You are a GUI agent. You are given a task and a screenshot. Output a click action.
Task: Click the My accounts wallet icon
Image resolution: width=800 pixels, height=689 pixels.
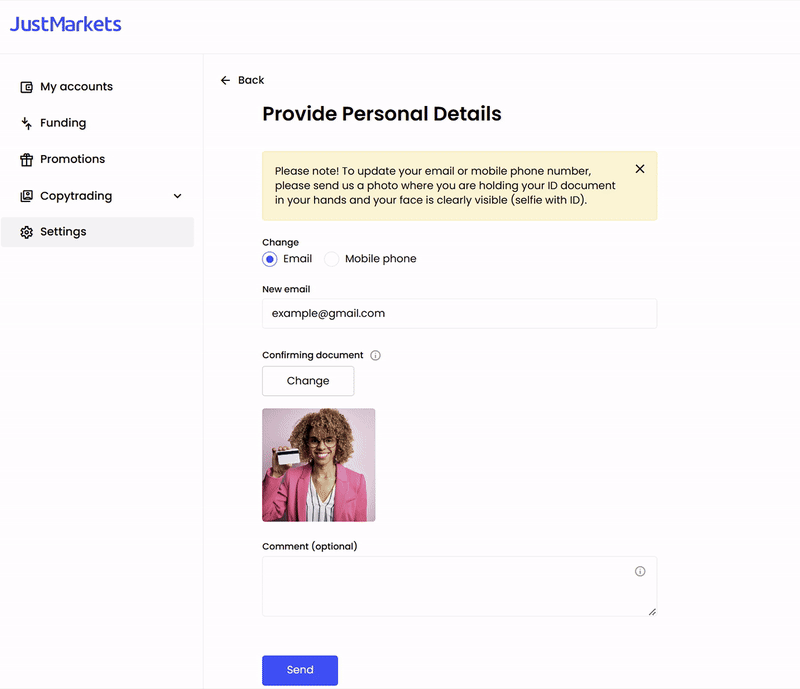[27, 87]
